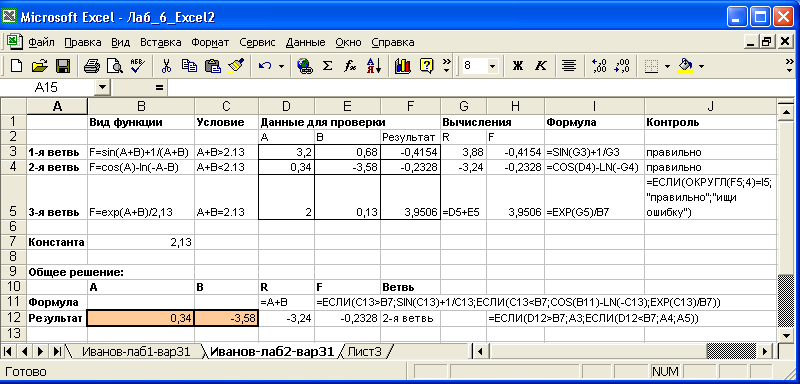Click the Center alignment icon
Viewport: 800px width, 384px height.
(569, 66)
